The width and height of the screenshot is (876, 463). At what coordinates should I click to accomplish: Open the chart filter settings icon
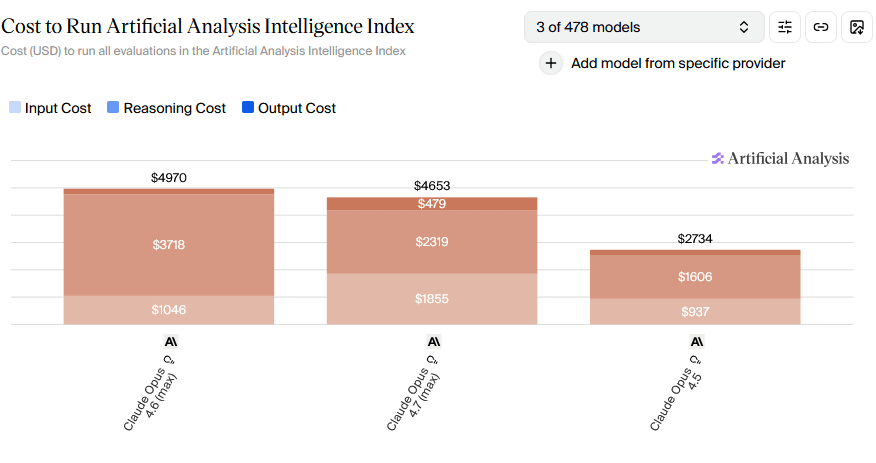(785, 27)
